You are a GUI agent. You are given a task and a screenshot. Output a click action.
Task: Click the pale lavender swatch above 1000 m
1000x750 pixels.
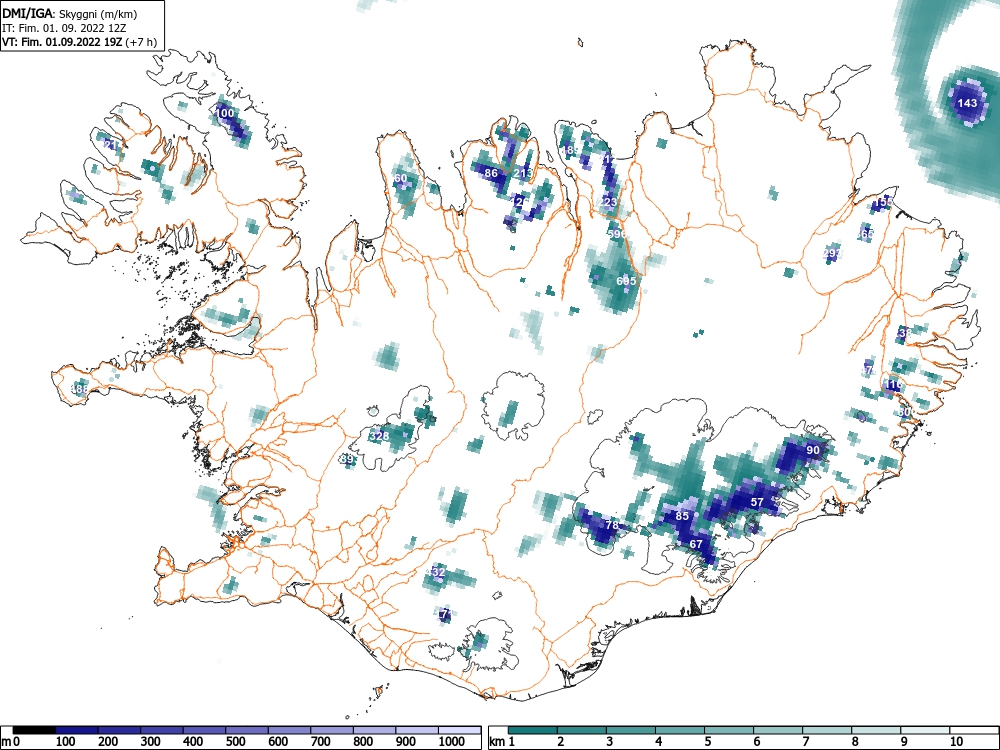click(x=460, y=730)
